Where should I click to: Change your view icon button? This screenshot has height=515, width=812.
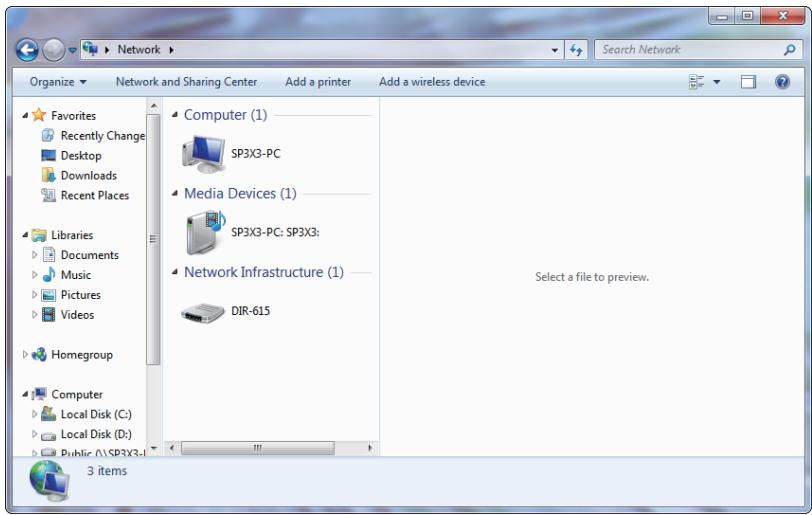coord(697,82)
